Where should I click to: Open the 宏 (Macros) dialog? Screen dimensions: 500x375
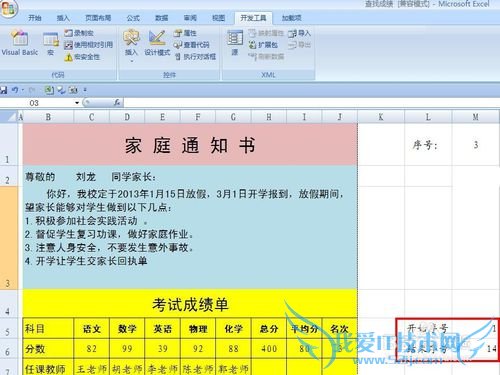(x=51, y=43)
